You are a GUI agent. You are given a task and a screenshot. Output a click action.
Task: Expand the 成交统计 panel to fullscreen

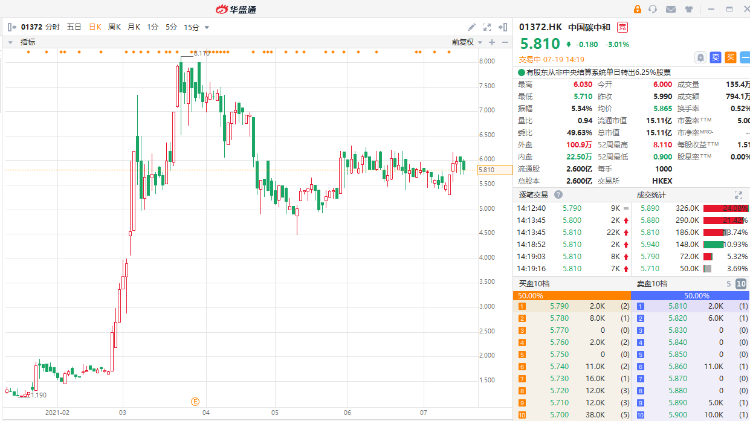click(738, 195)
